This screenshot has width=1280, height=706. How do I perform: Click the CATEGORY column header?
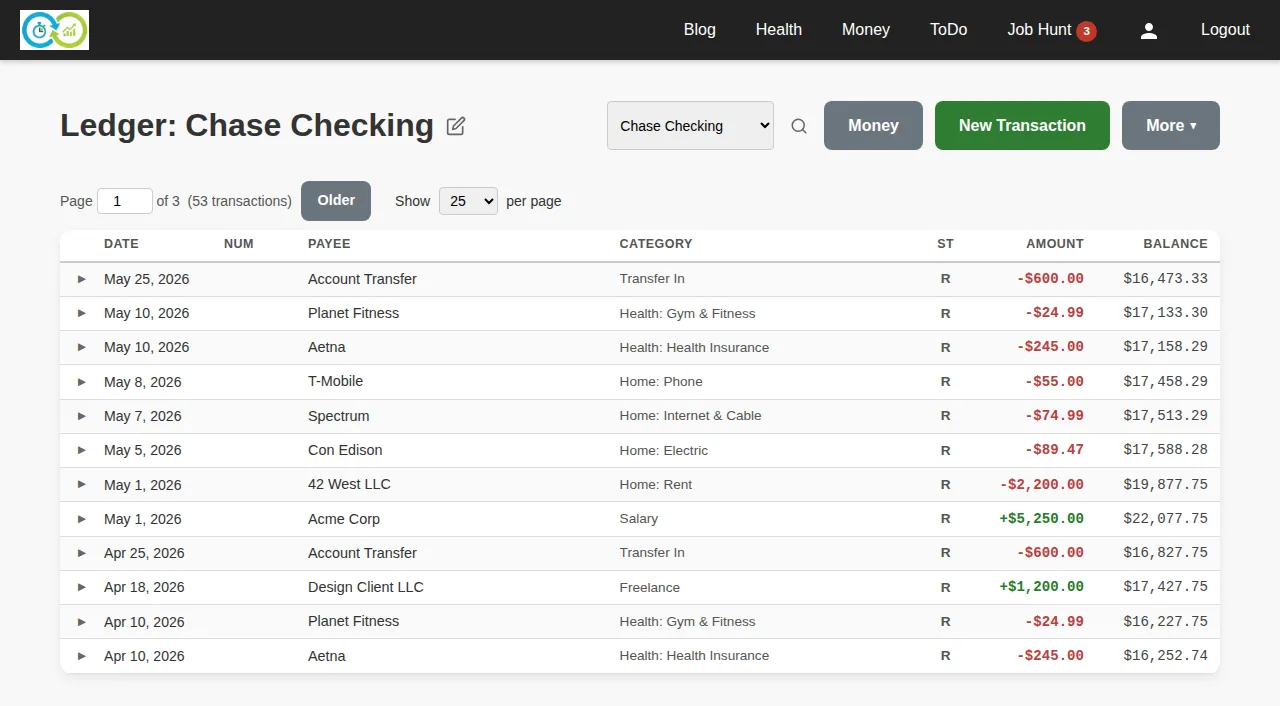pyautogui.click(x=656, y=244)
